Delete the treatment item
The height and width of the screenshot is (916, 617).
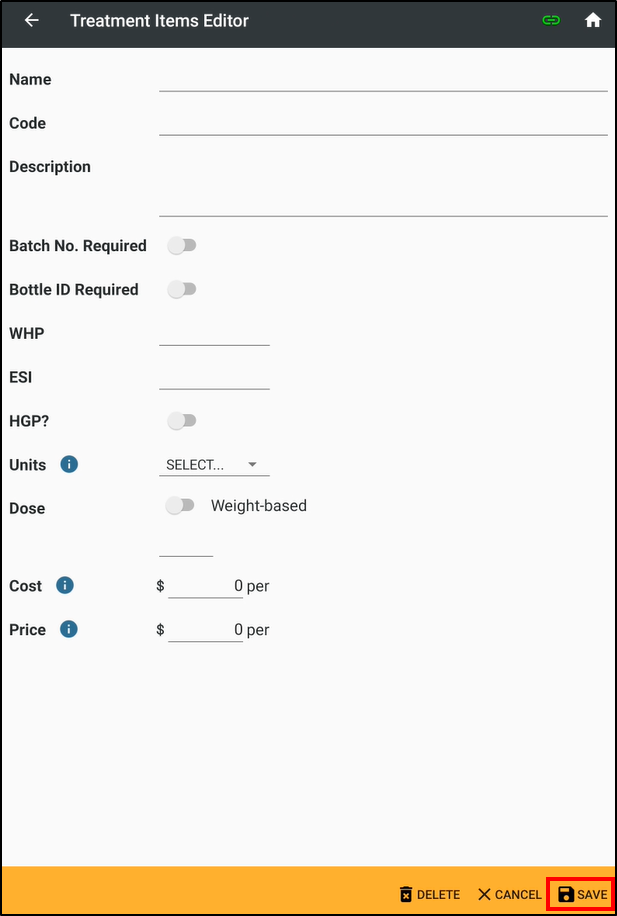[429, 894]
